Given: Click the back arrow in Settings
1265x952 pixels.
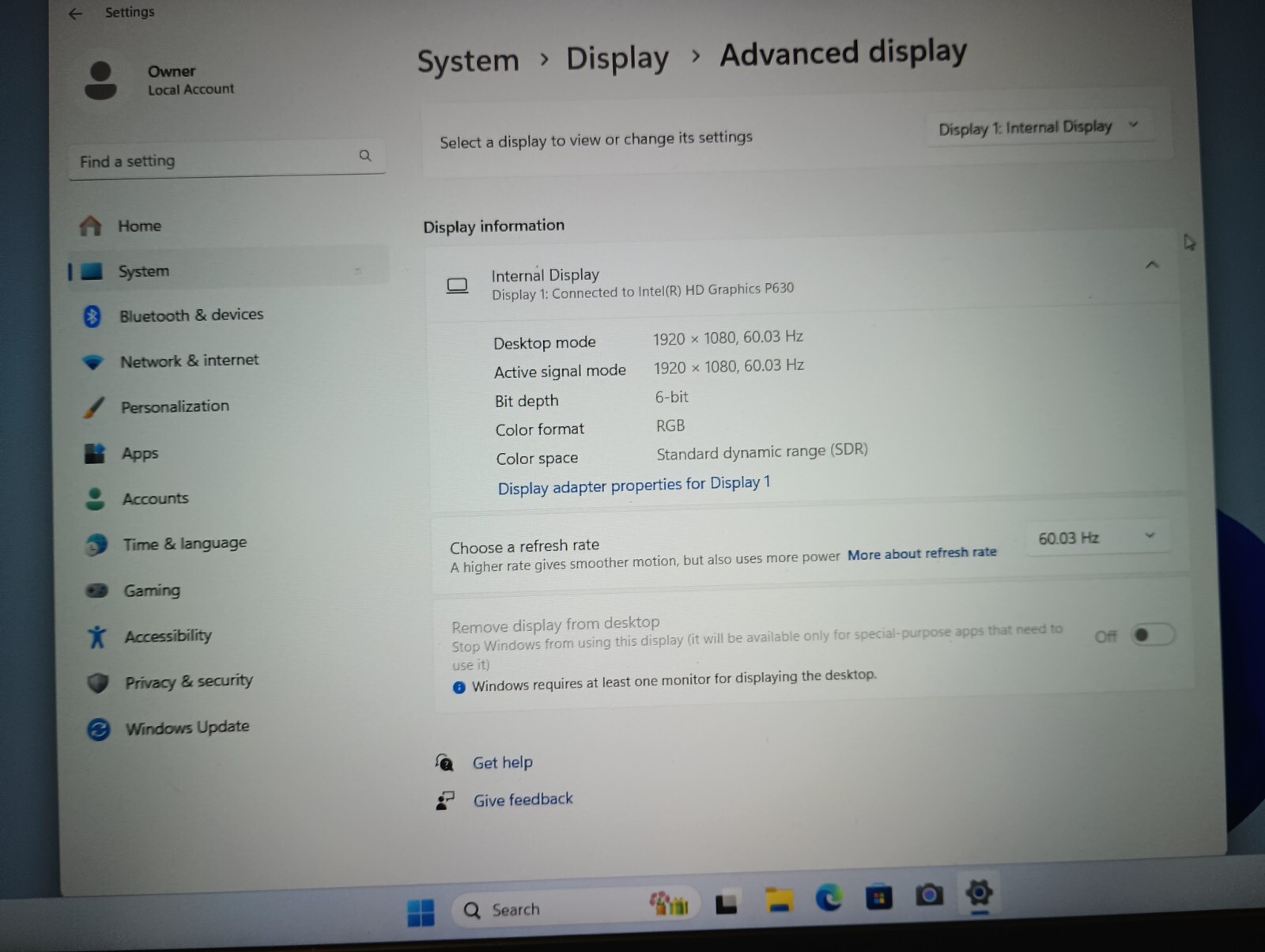Looking at the screenshot, I should (x=75, y=13).
